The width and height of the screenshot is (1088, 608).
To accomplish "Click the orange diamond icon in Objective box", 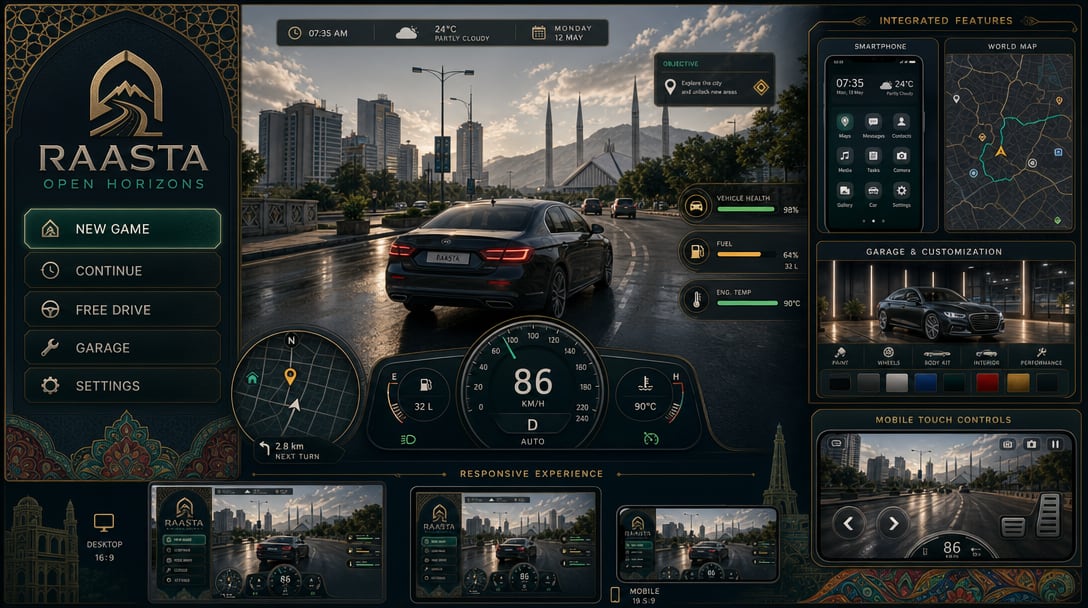I will [760, 87].
